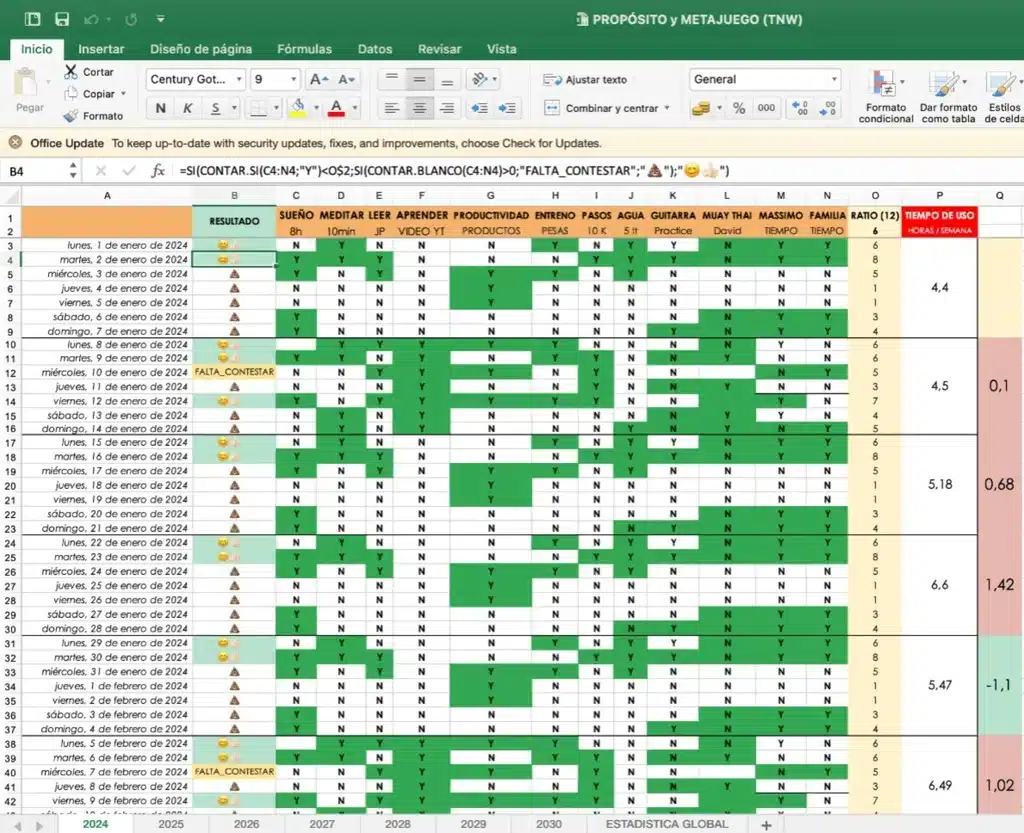
Task: Switch to the Insertar ribbon tab
Action: [x=101, y=49]
